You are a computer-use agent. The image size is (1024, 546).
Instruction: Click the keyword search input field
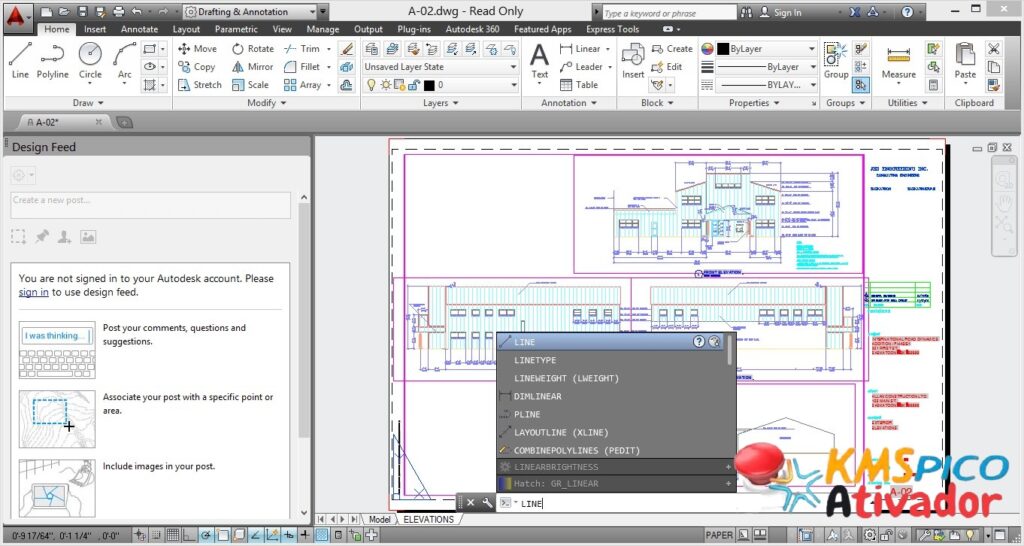pyautogui.click(x=668, y=12)
